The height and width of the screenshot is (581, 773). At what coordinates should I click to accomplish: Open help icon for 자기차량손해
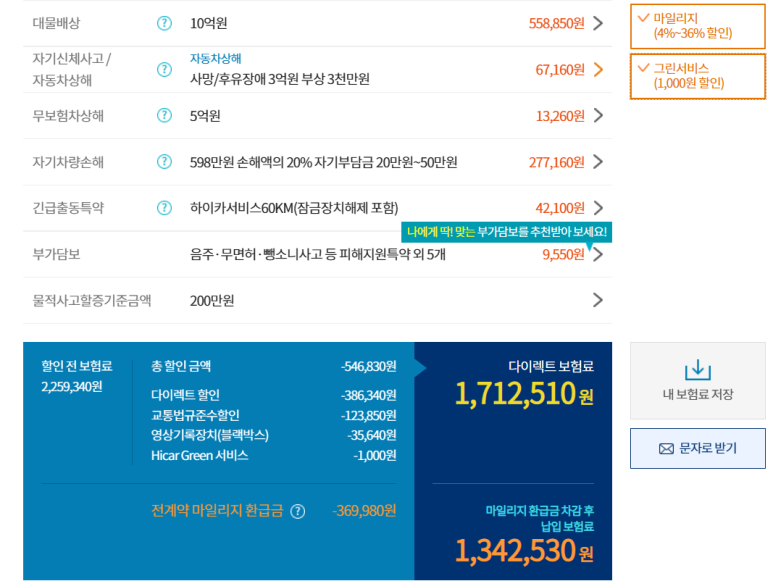pyautogui.click(x=164, y=162)
